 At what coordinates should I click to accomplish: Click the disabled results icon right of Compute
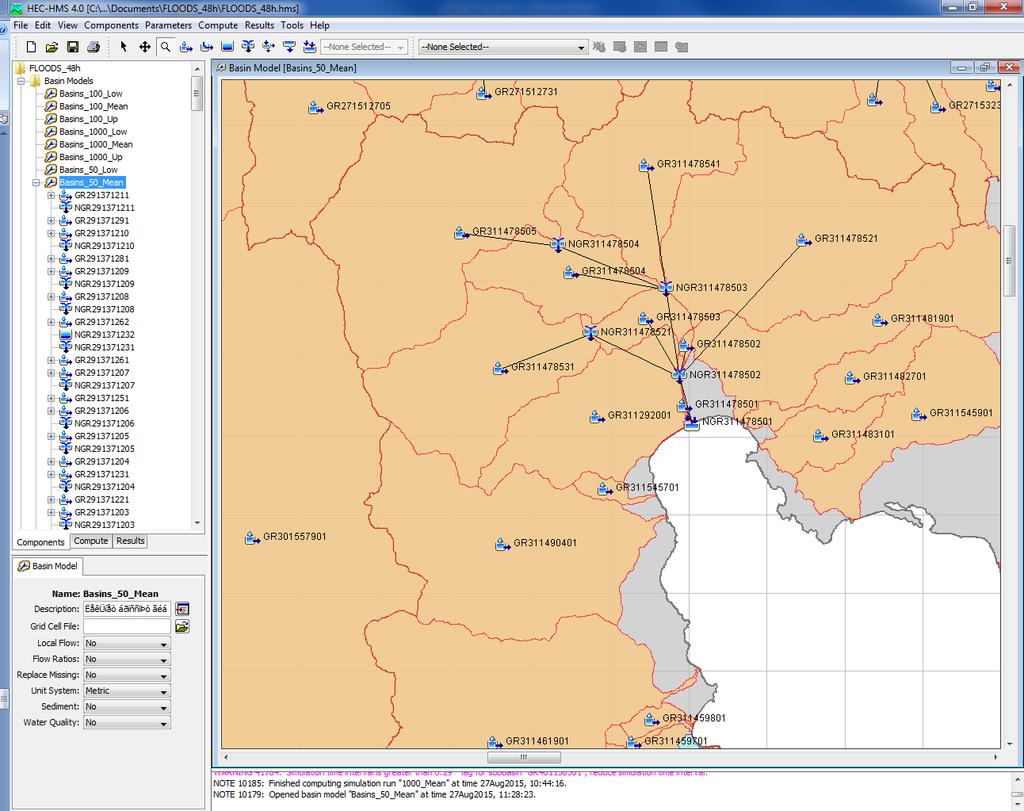[x=620, y=47]
